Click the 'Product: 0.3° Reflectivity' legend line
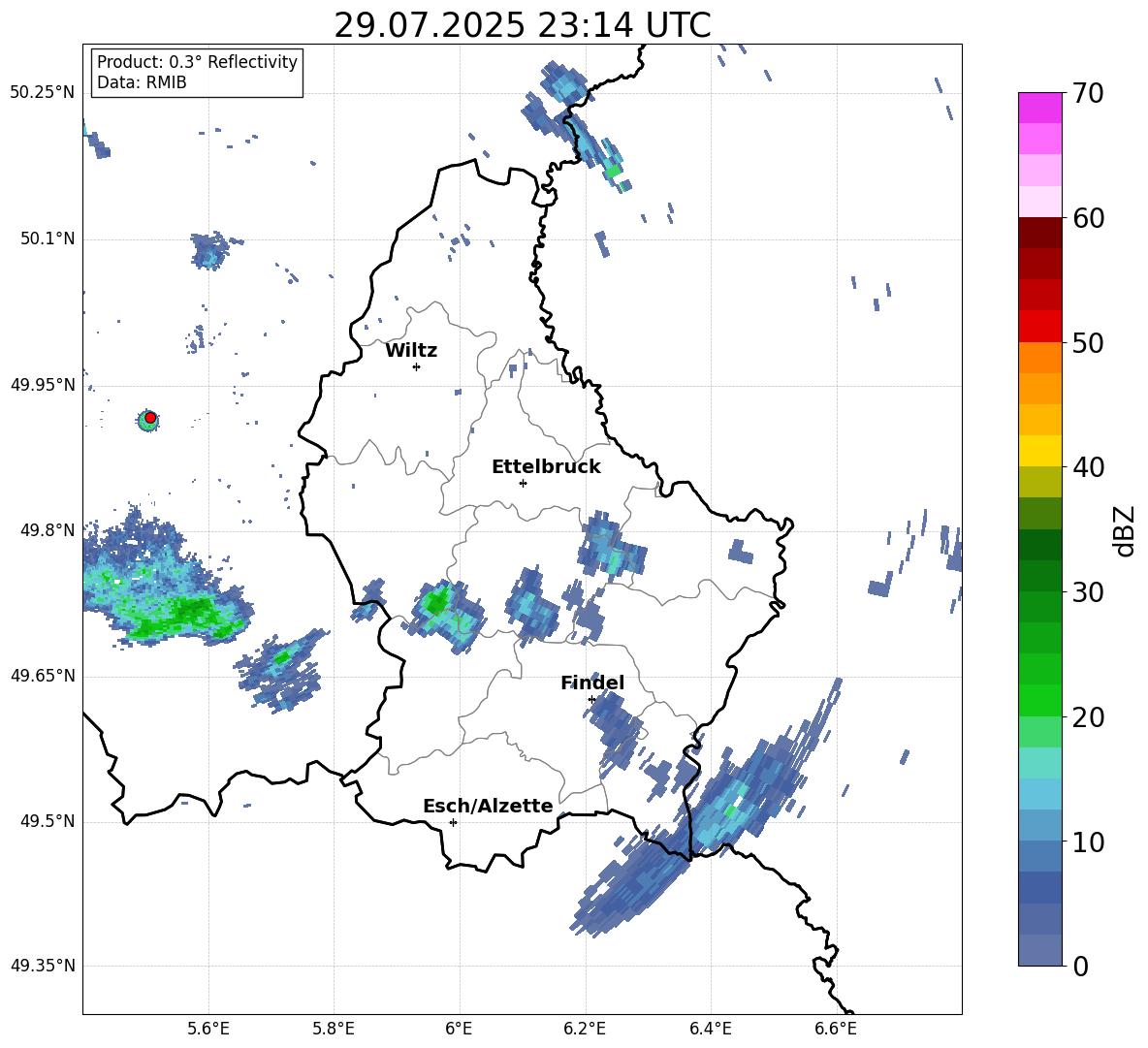The height and width of the screenshot is (1048, 1148). [x=197, y=61]
